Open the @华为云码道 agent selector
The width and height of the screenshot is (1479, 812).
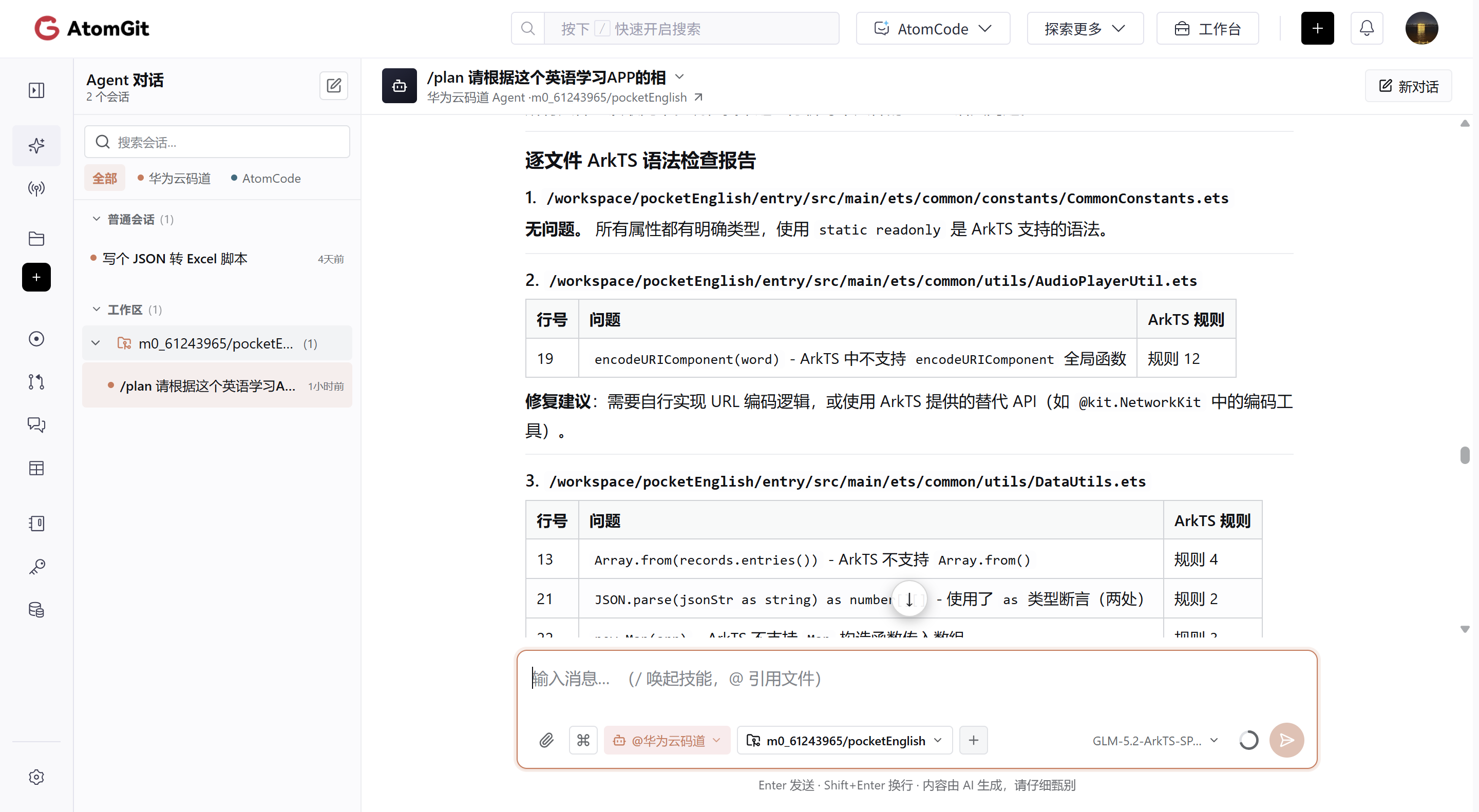coord(667,740)
